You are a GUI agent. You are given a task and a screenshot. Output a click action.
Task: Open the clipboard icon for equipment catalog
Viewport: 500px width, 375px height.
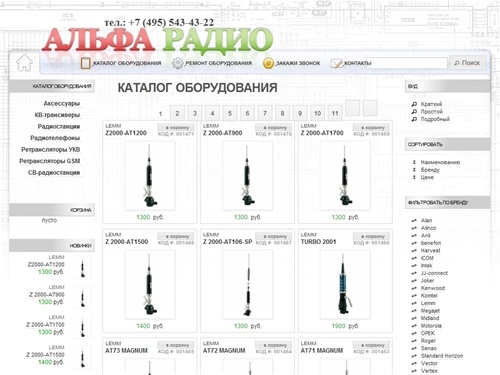86,63
